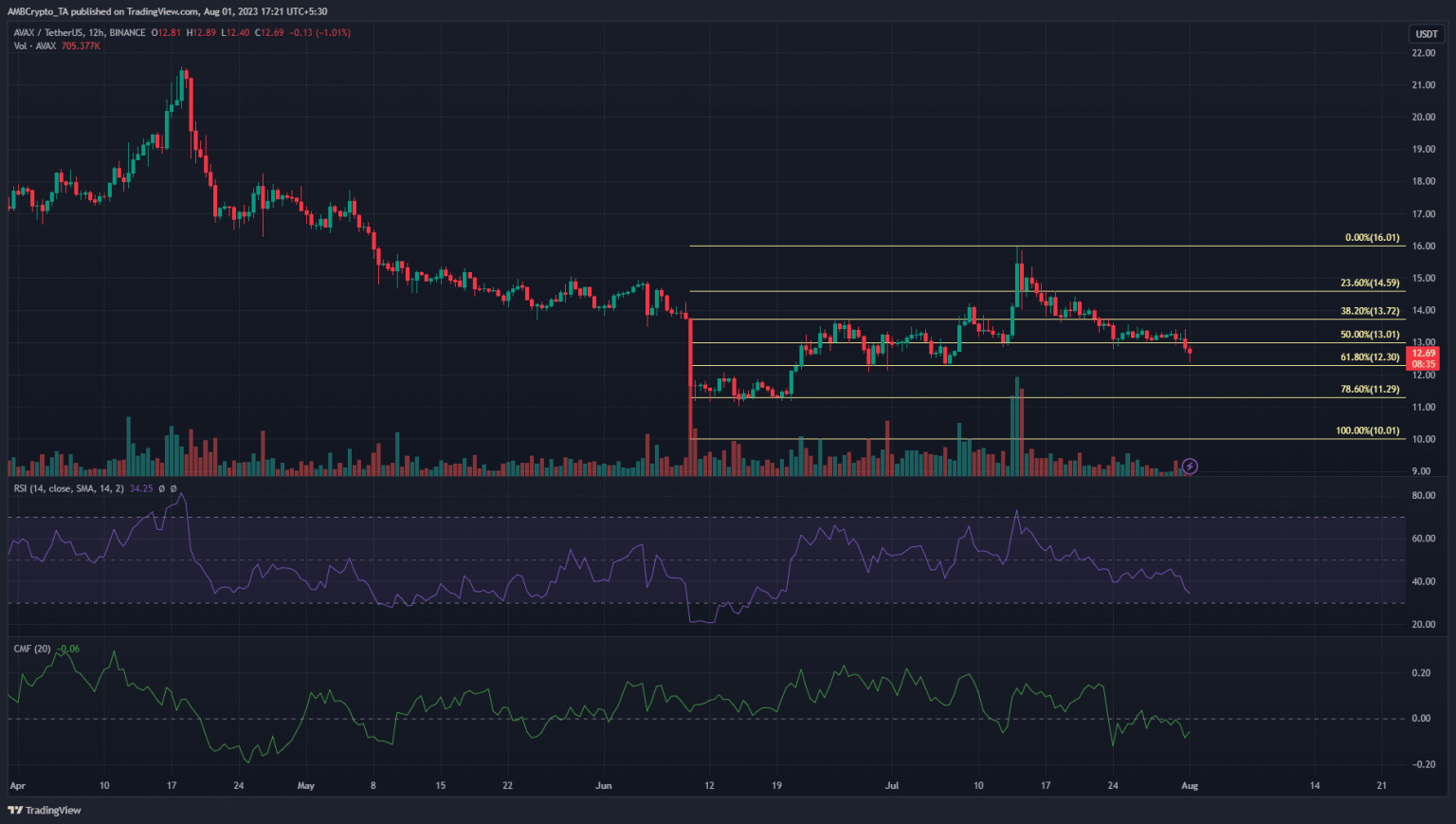This screenshot has width=1456, height=824.
Task: Click the 50.00%(13.01) retracement label
Action: [x=1369, y=334]
